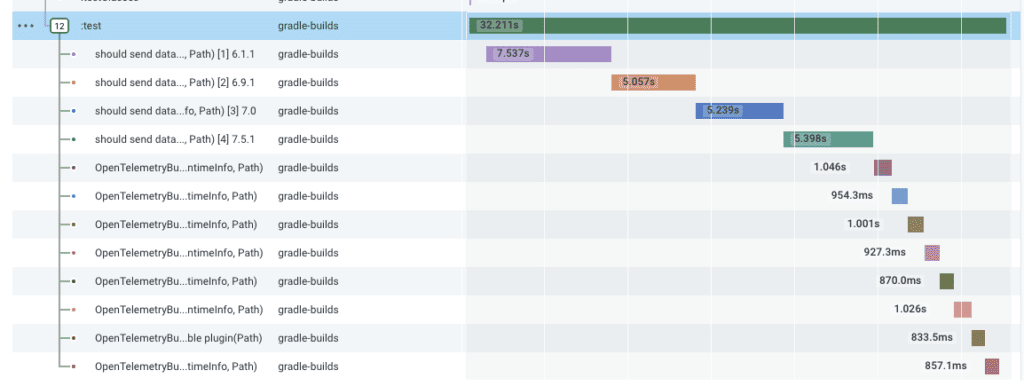1024x386 pixels.
Task: Click the pink 927.3ms span block
Action: 932,253
